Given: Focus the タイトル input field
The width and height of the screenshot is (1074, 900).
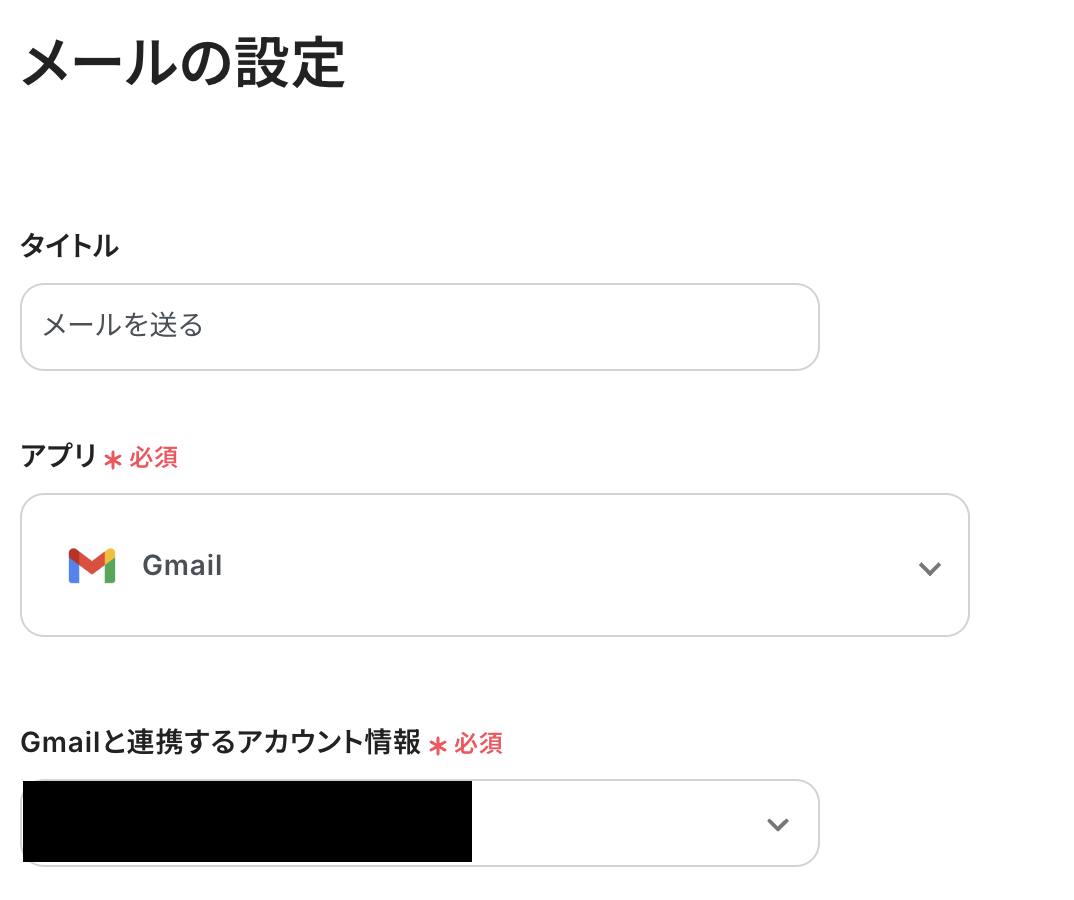Looking at the screenshot, I should coord(420,327).
